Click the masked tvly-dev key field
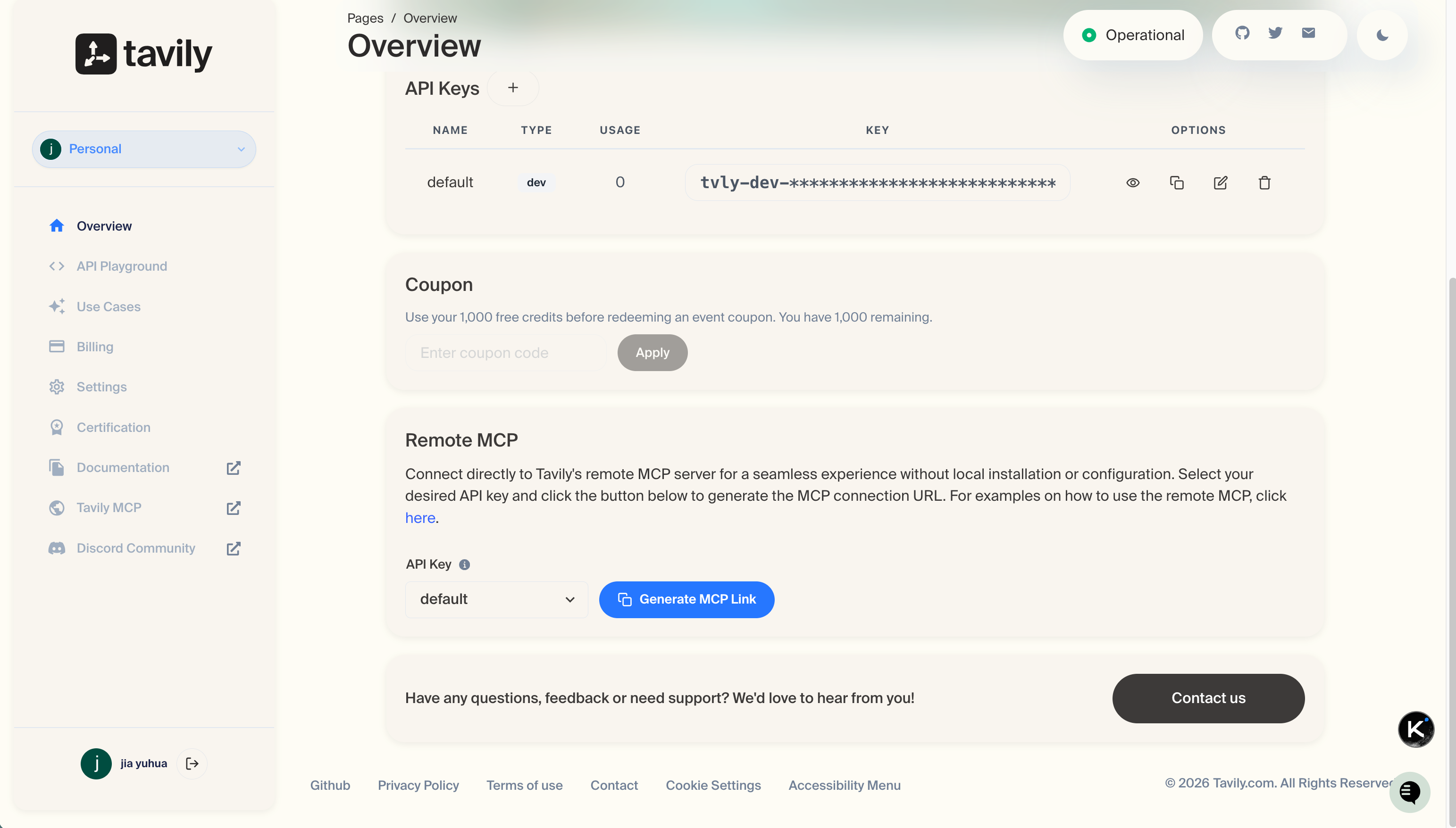 point(878,182)
